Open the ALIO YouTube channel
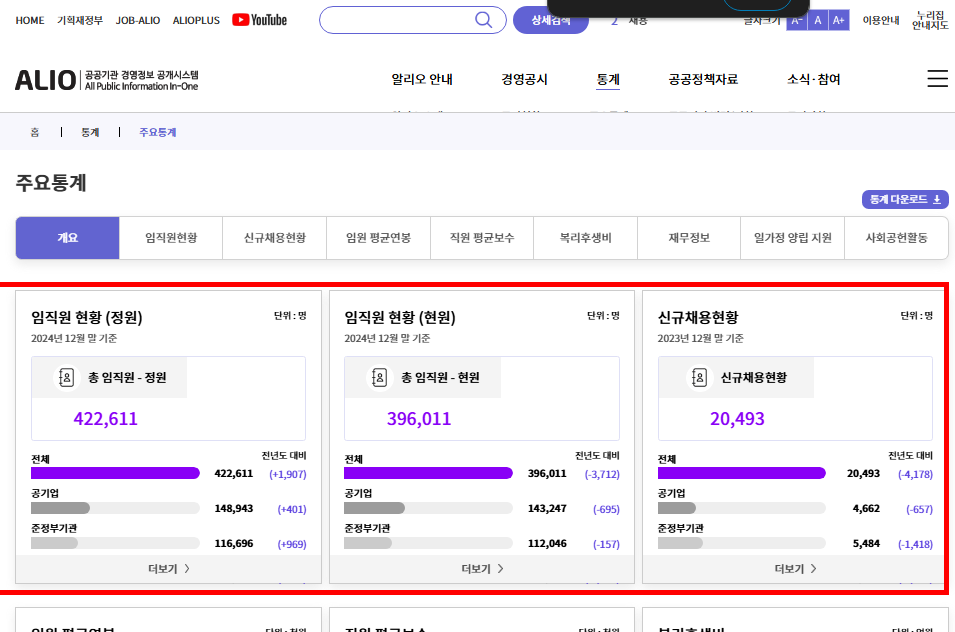955x632 pixels. [259, 19]
